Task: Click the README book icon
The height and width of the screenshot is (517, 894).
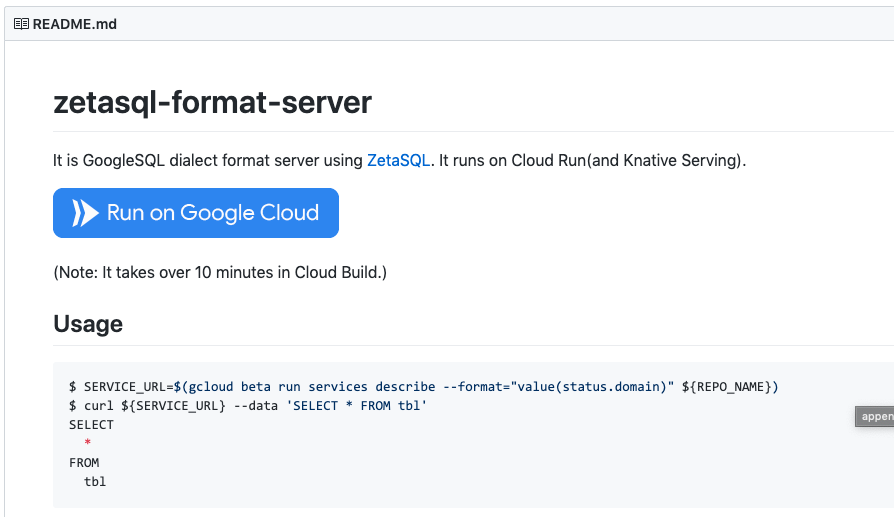Action: point(21,24)
